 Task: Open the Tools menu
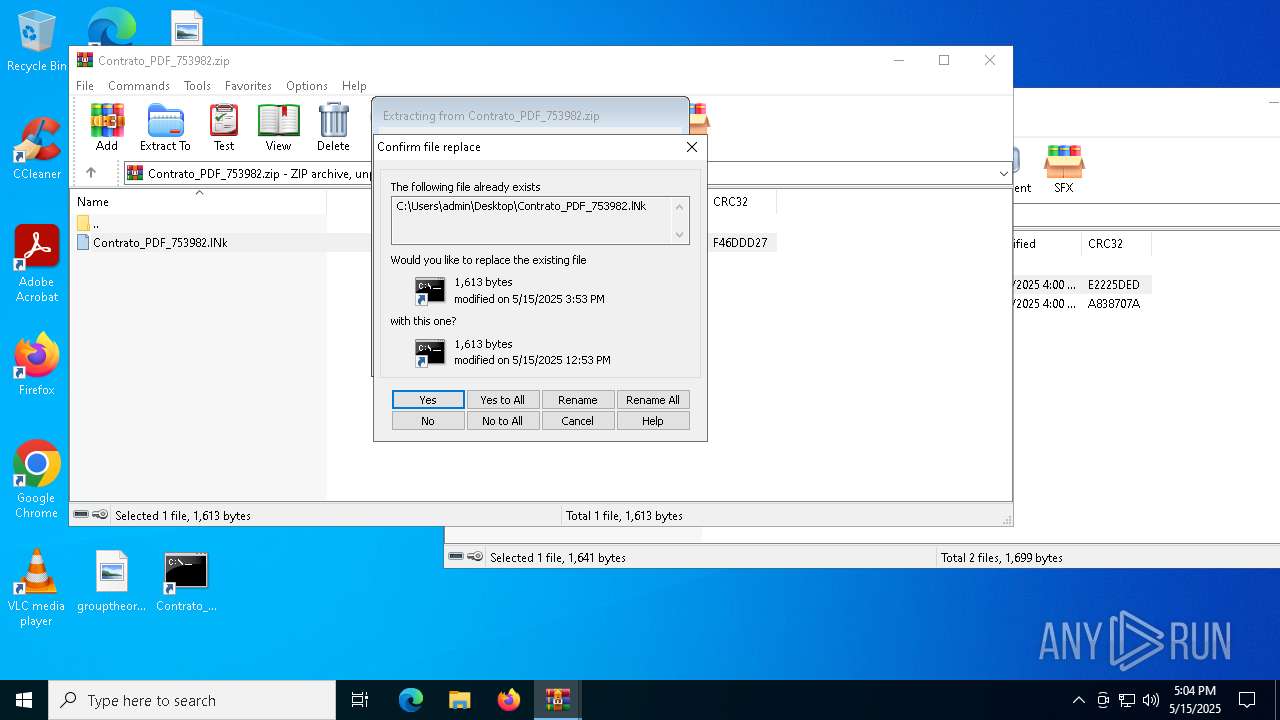click(197, 86)
